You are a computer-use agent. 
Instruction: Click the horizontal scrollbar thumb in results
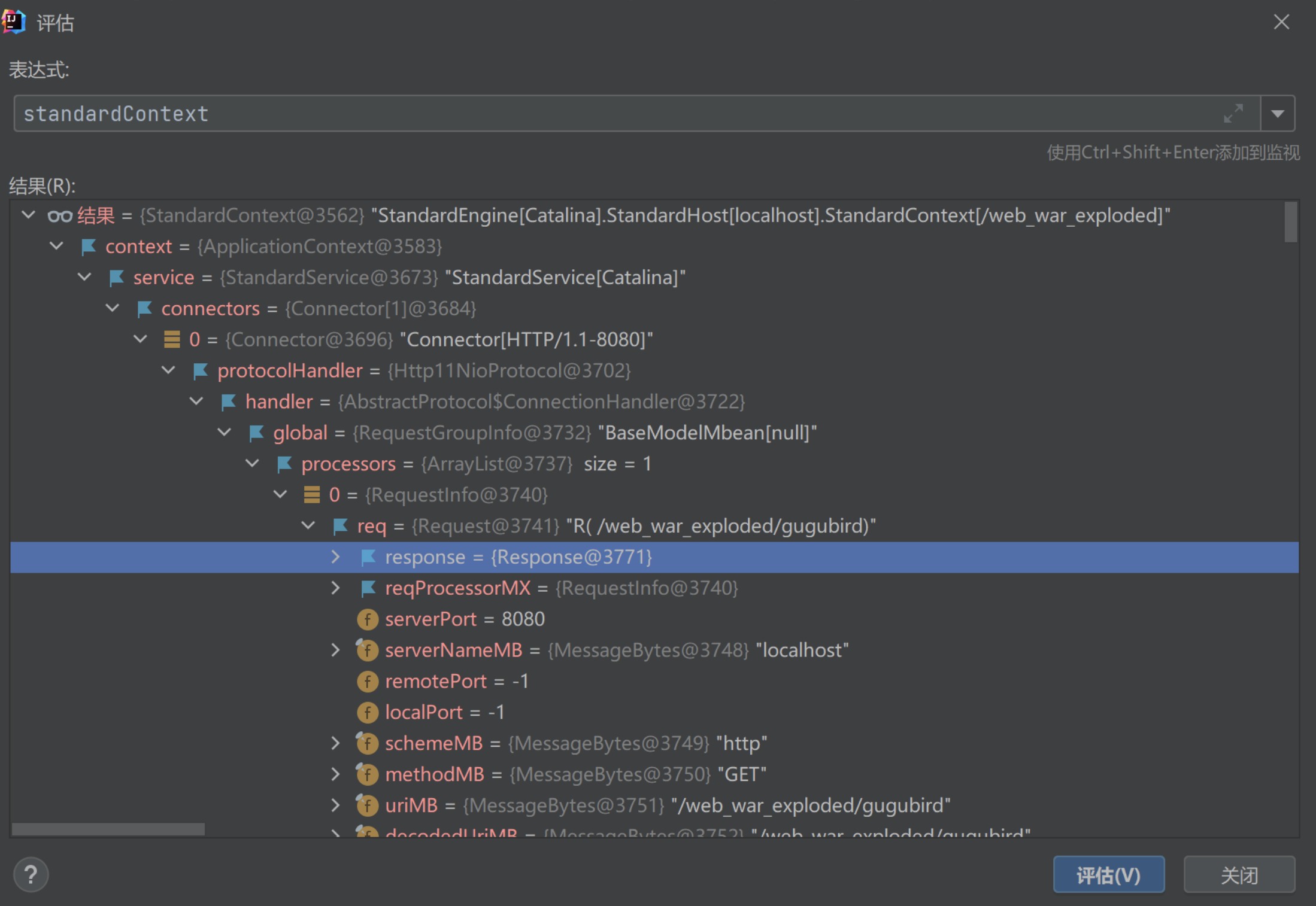tap(108, 829)
